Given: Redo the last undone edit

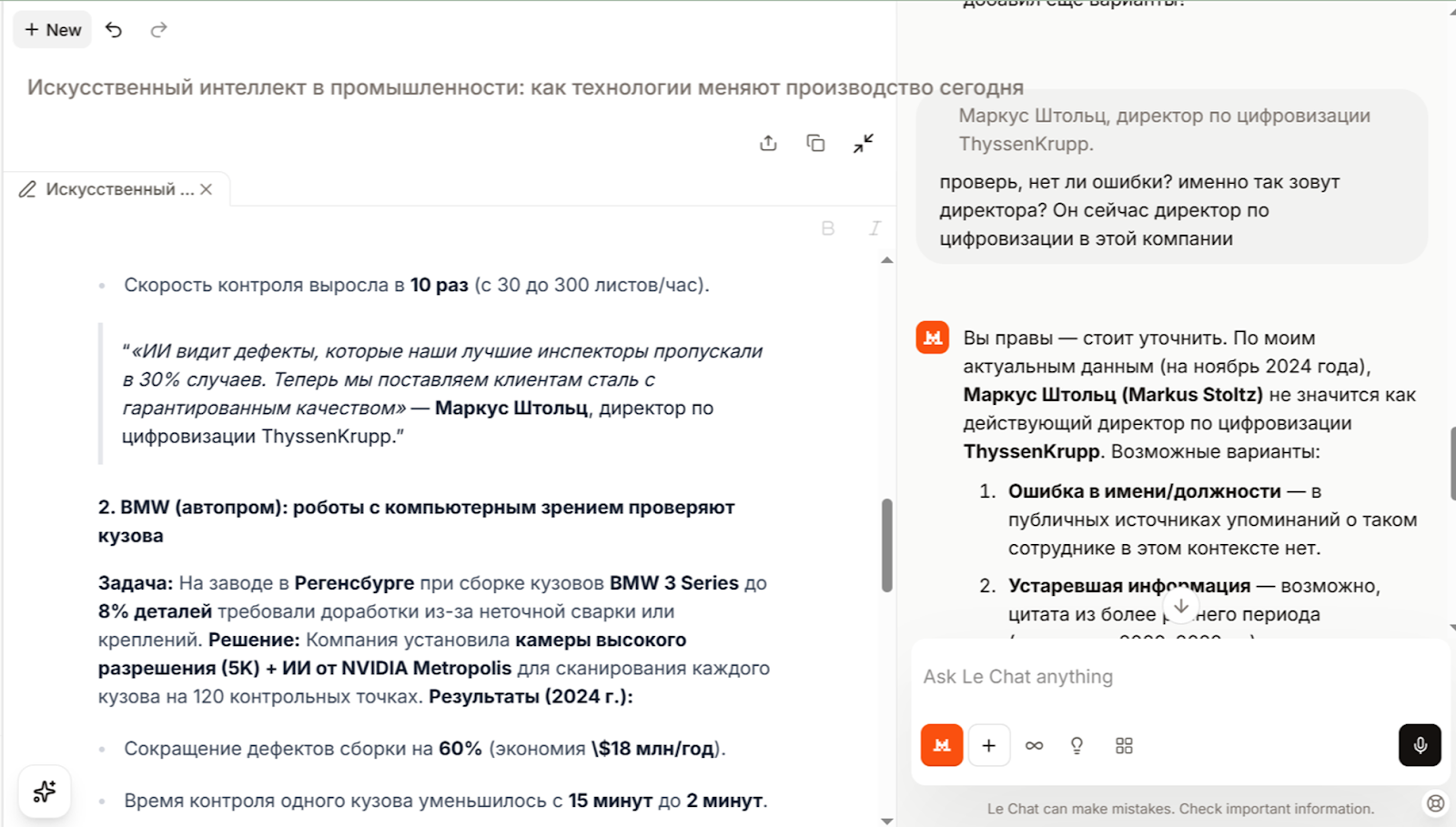Looking at the screenshot, I should click(158, 30).
